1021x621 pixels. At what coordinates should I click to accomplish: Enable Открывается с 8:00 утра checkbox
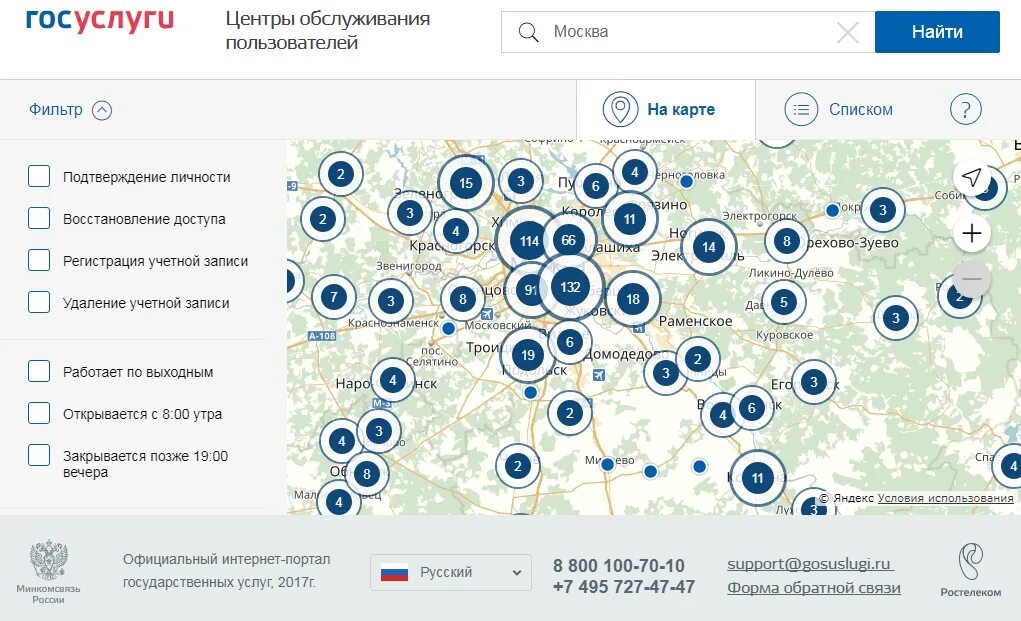(x=39, y=413)
